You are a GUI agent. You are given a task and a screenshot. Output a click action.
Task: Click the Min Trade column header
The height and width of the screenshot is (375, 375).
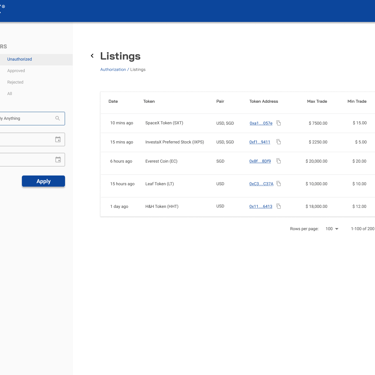(x=357, y=101)
